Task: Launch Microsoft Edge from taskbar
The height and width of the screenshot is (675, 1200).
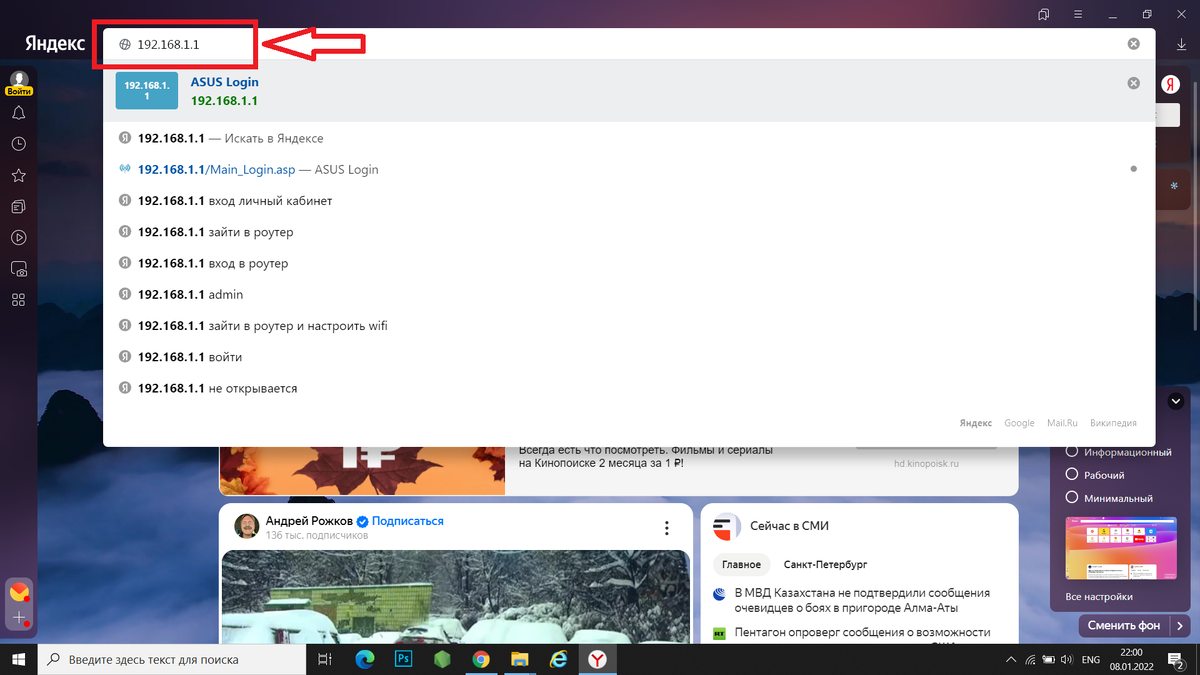Action: pyautogui.click(x=365, y=659)
